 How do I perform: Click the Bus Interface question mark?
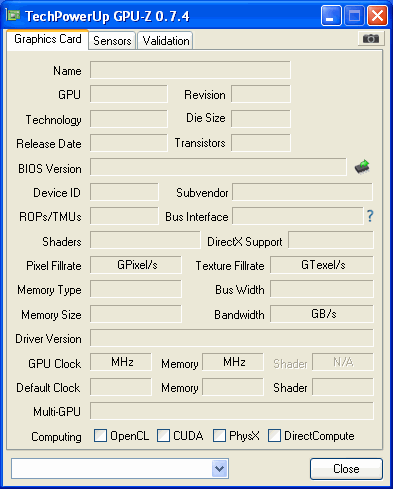[370, 216]
